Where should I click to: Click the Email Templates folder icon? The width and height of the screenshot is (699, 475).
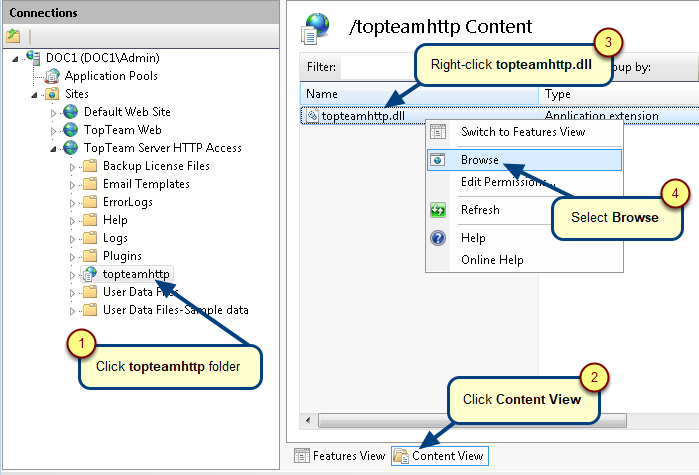point(90,184)
